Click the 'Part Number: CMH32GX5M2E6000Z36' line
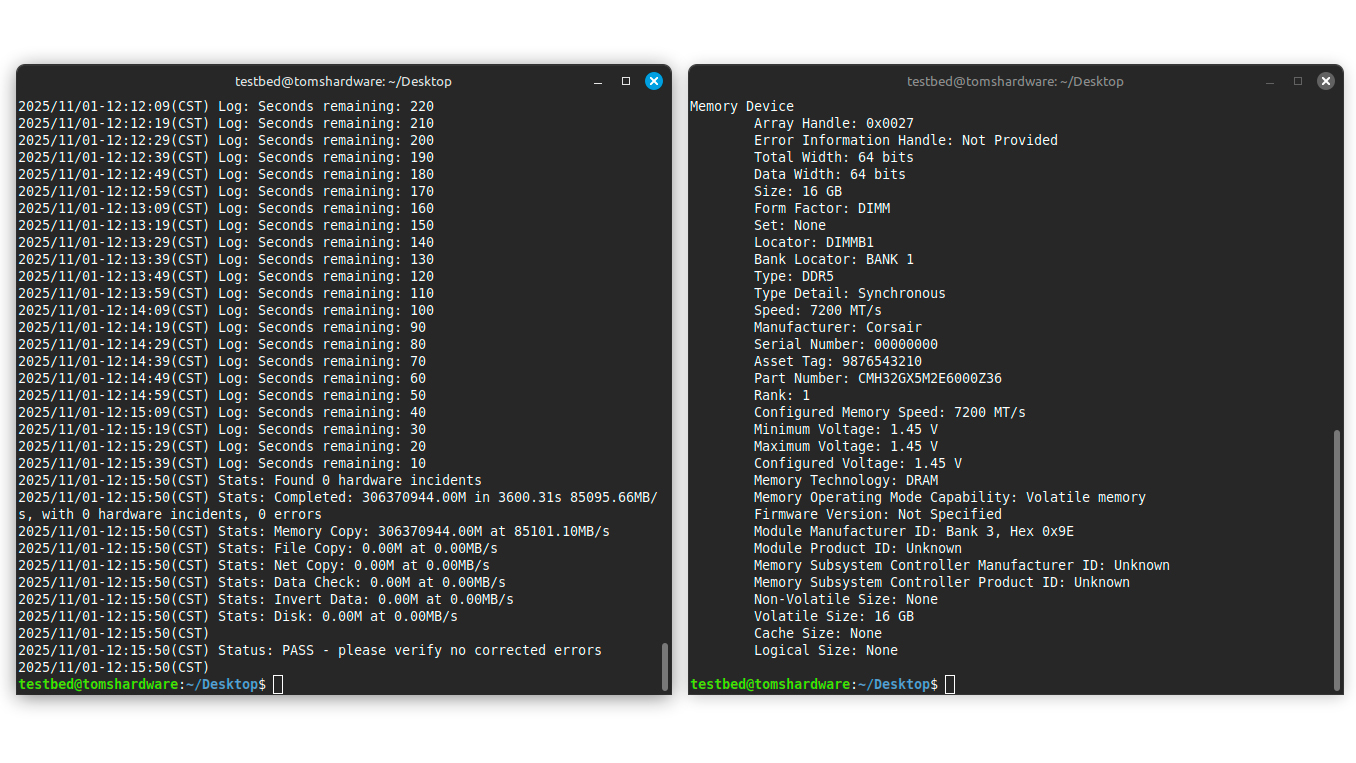Screen dimensions: 1356x763 pos(878,378)
